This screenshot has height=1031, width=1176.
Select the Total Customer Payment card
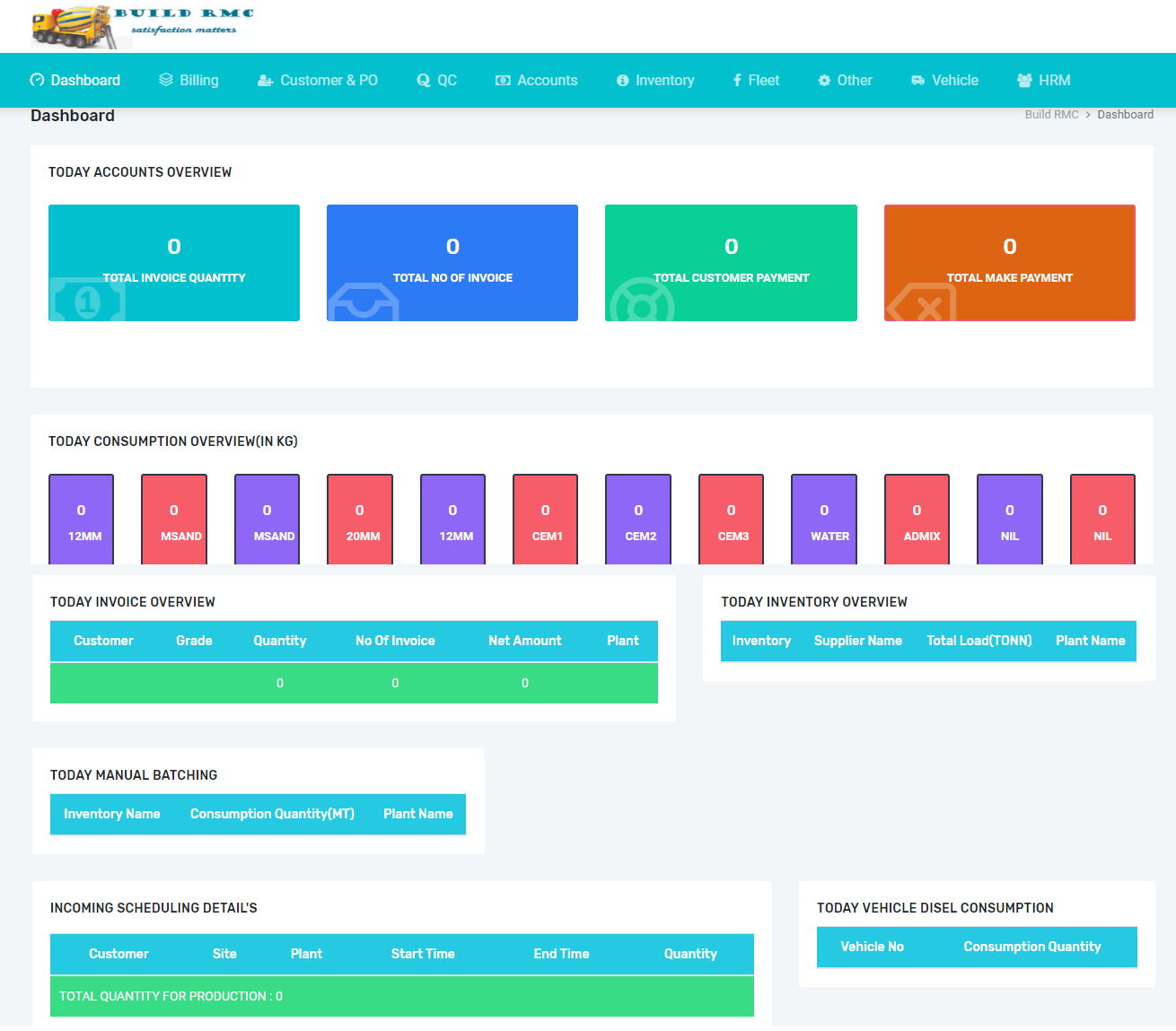[x=731, y=263]
